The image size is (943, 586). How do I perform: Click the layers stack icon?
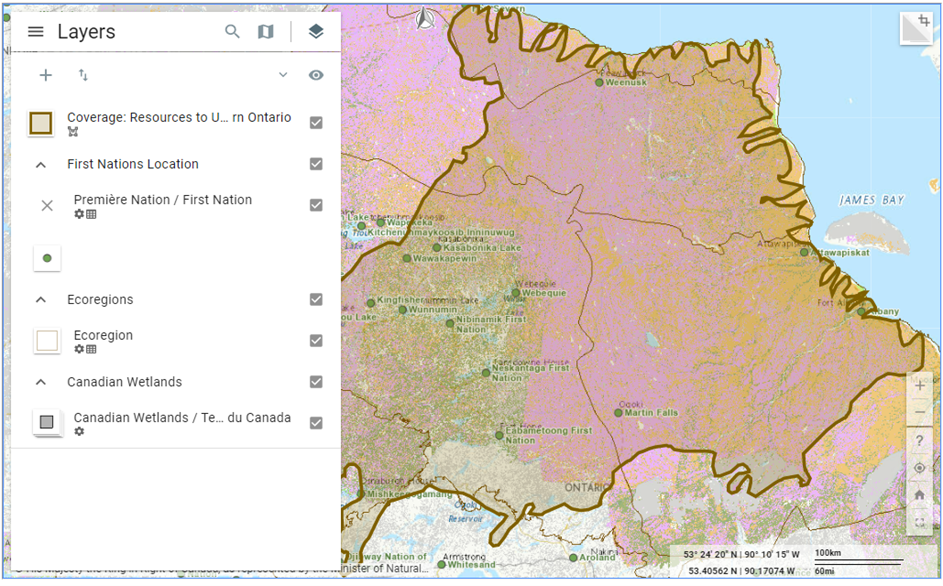[x=316, y=32]
